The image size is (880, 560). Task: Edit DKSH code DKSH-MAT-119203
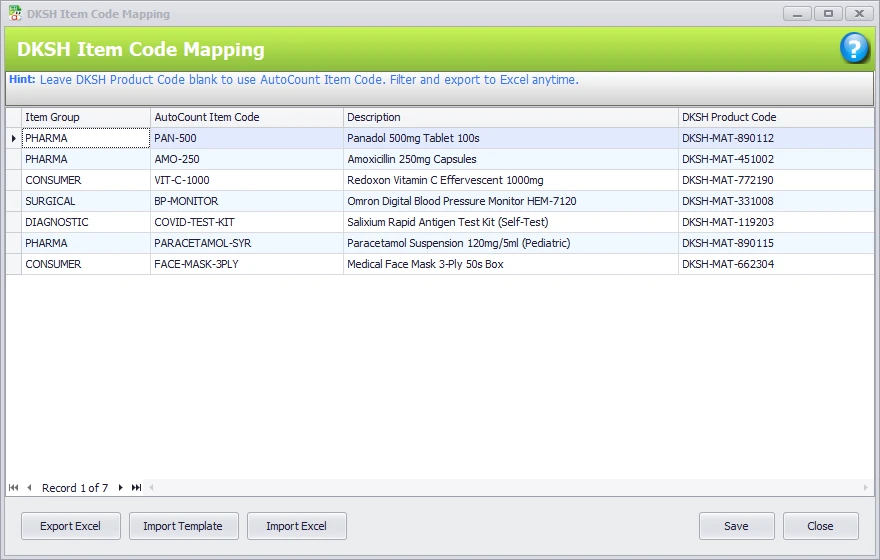[x=776, y=222]
